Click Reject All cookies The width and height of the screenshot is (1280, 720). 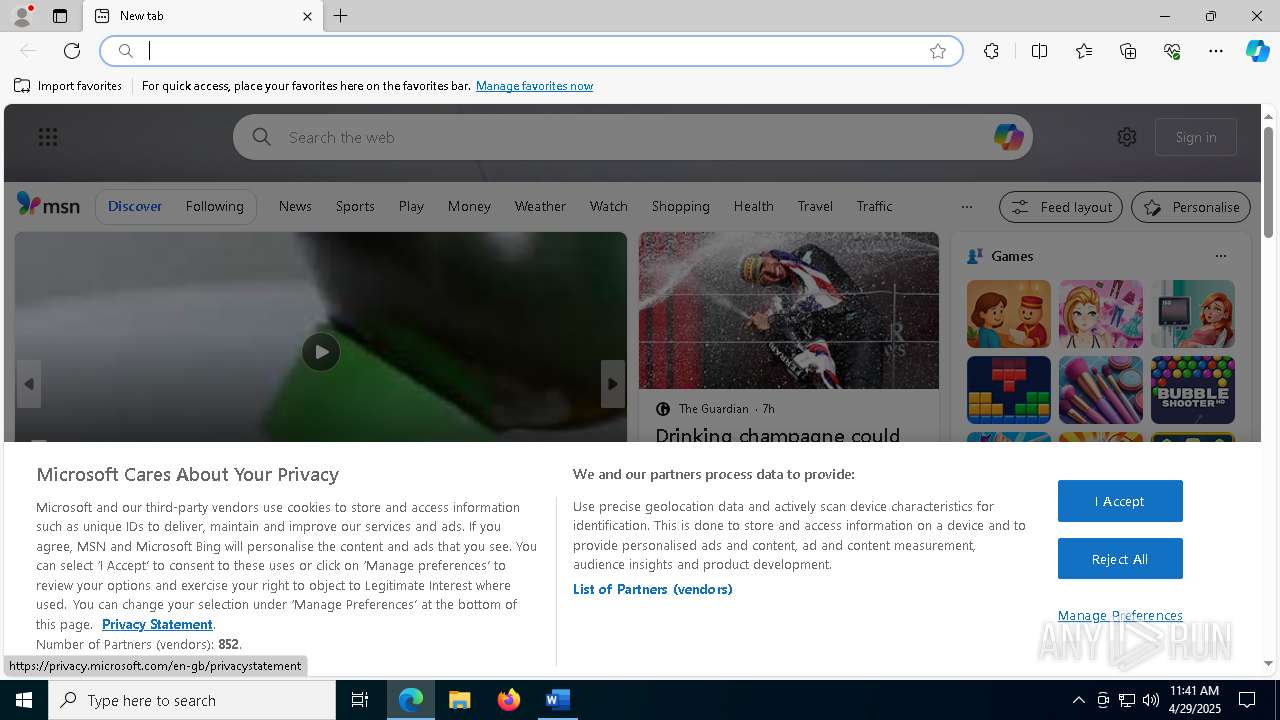(1120, 559)
